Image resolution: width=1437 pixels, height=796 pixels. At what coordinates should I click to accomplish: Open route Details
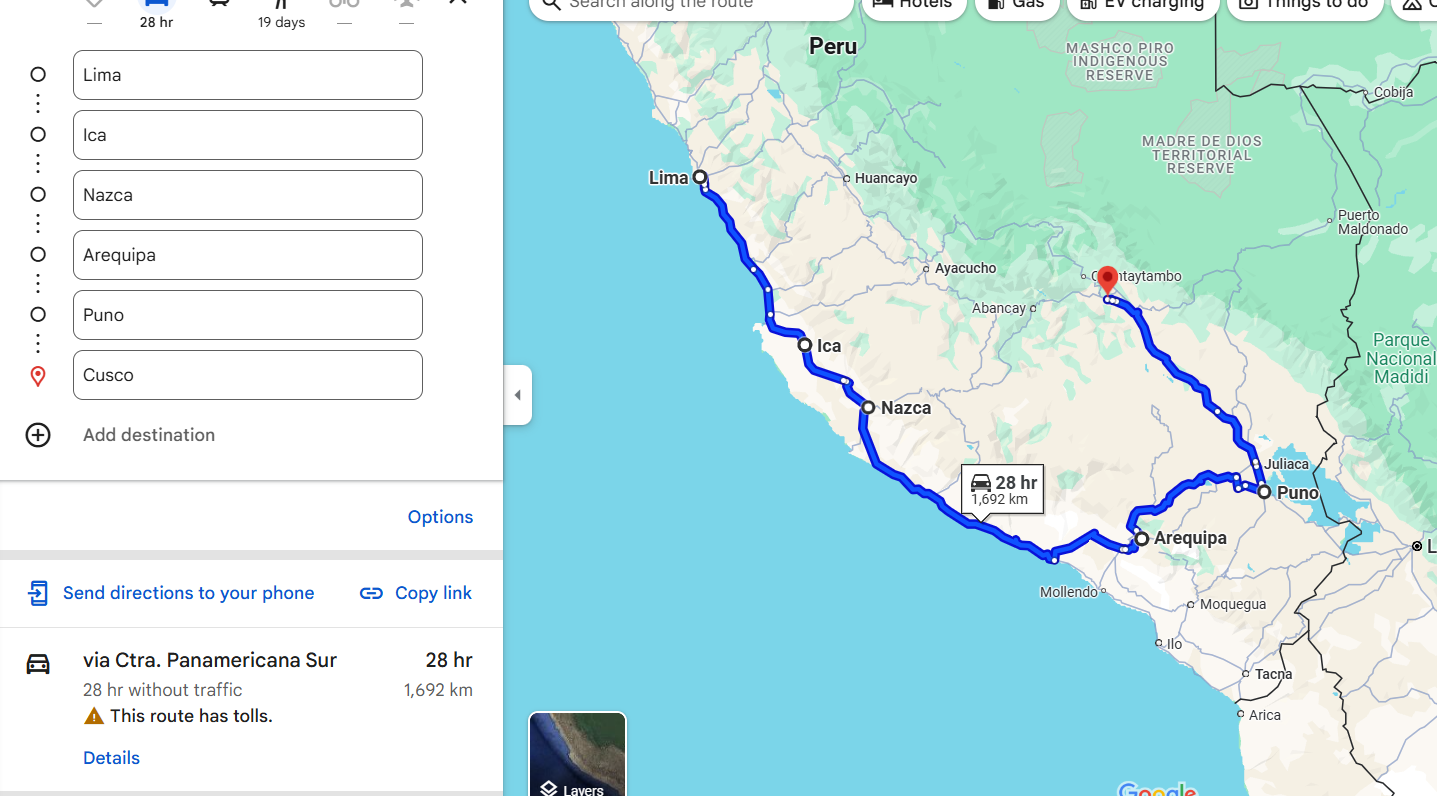pyautogui.click(x=111, y=758)
